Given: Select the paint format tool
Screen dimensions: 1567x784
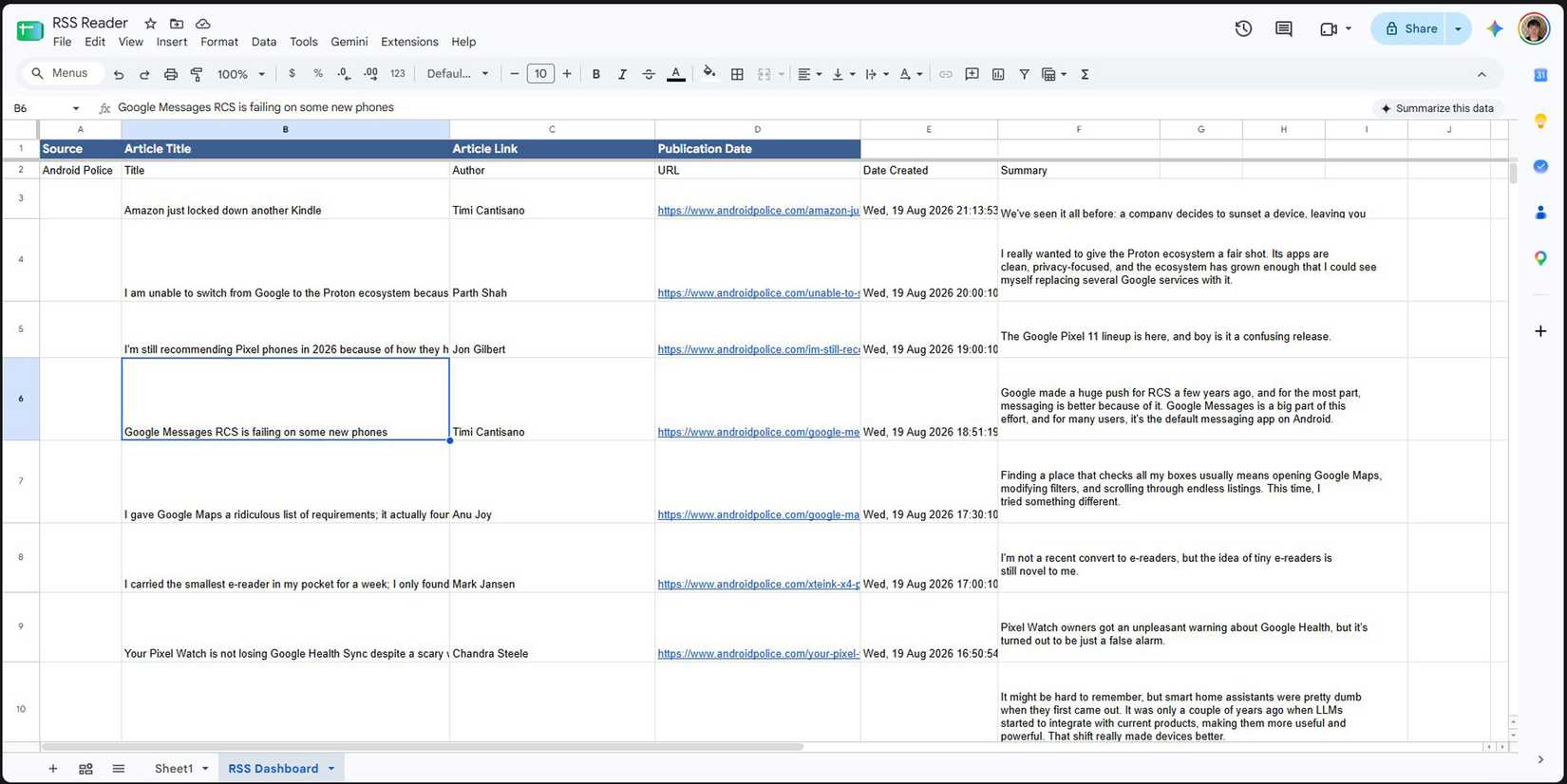Looking at the screenshot, I should click(x=197, y=74).
